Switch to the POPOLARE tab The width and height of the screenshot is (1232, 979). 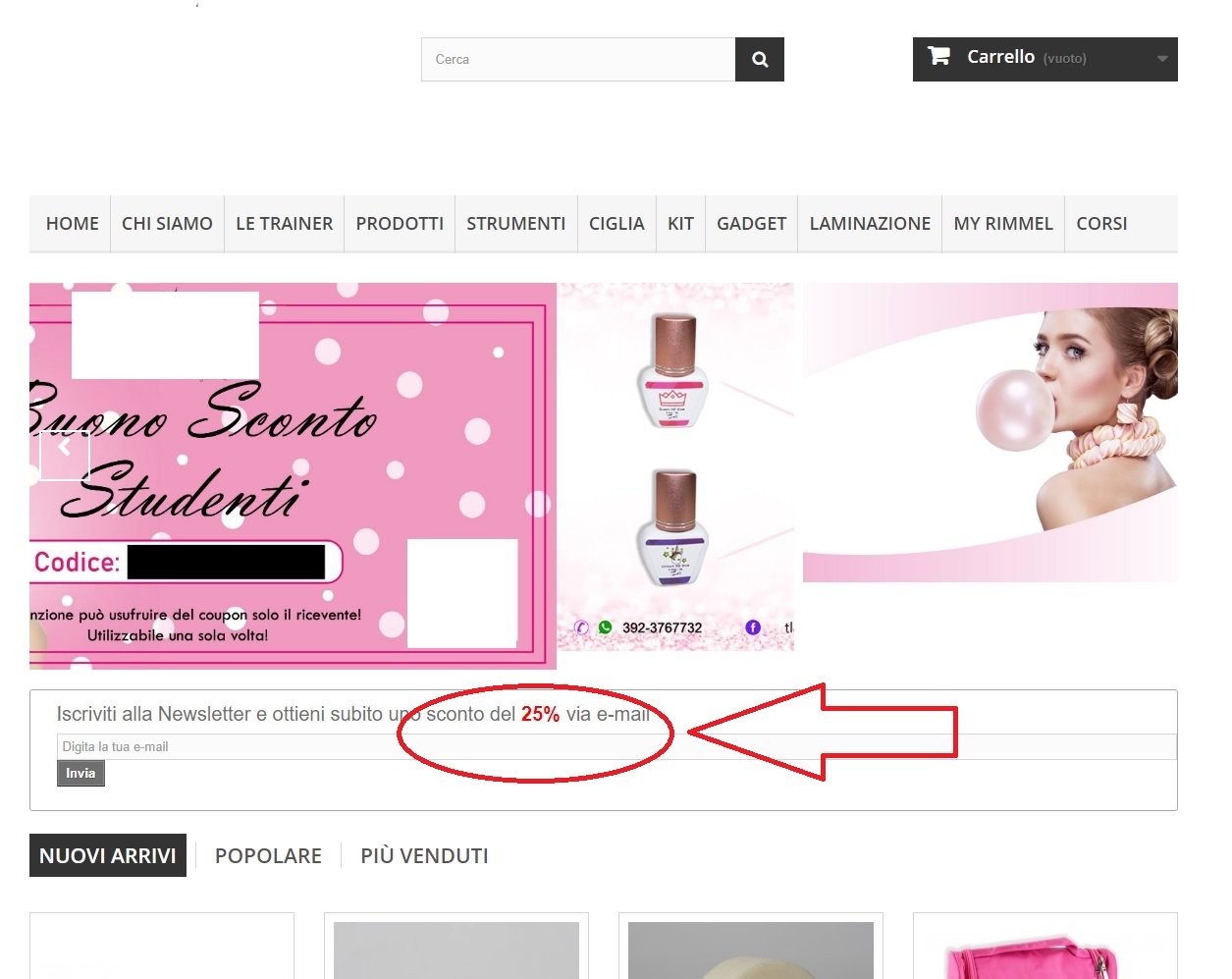coord(268,855)
